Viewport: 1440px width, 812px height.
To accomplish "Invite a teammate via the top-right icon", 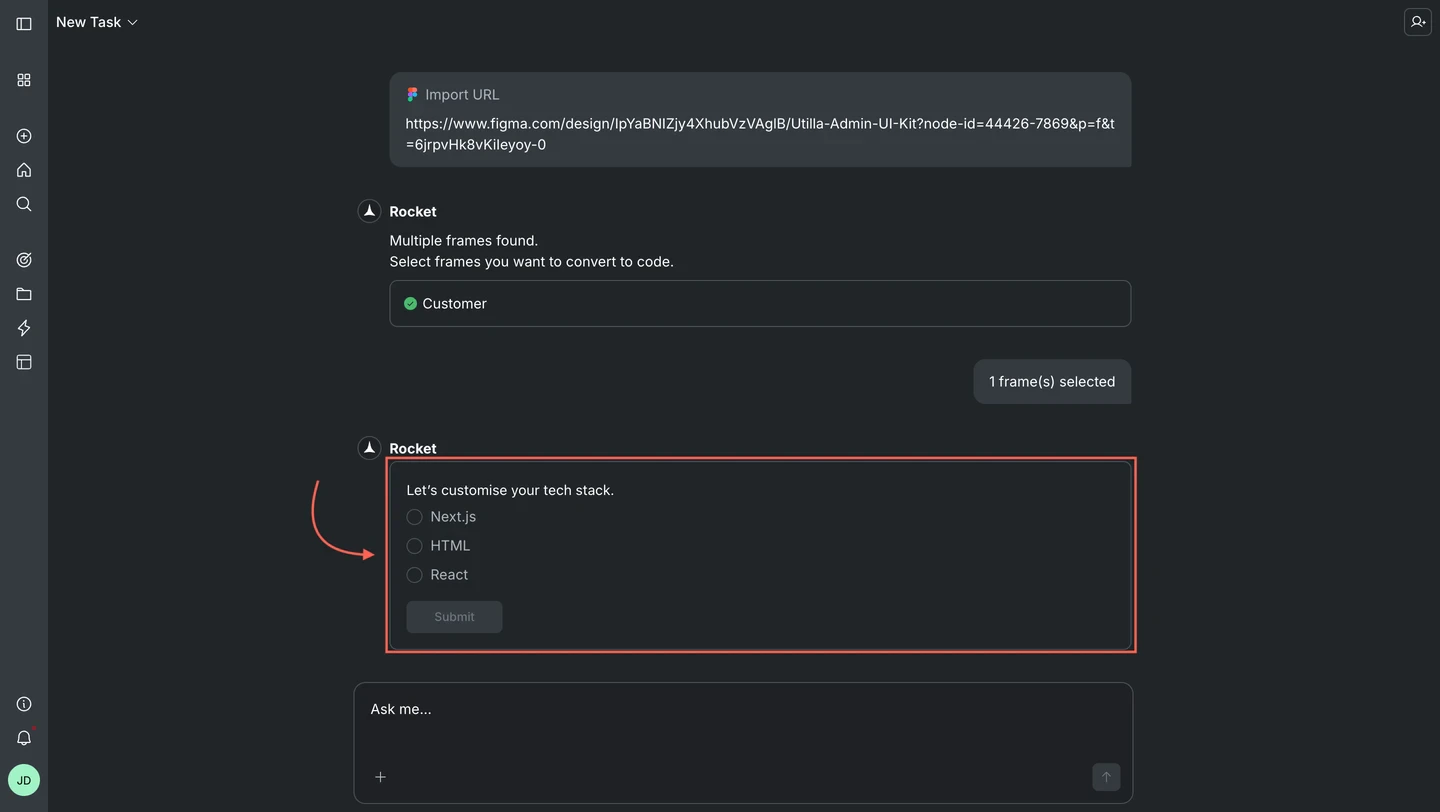I will (x=1417, y=21).
